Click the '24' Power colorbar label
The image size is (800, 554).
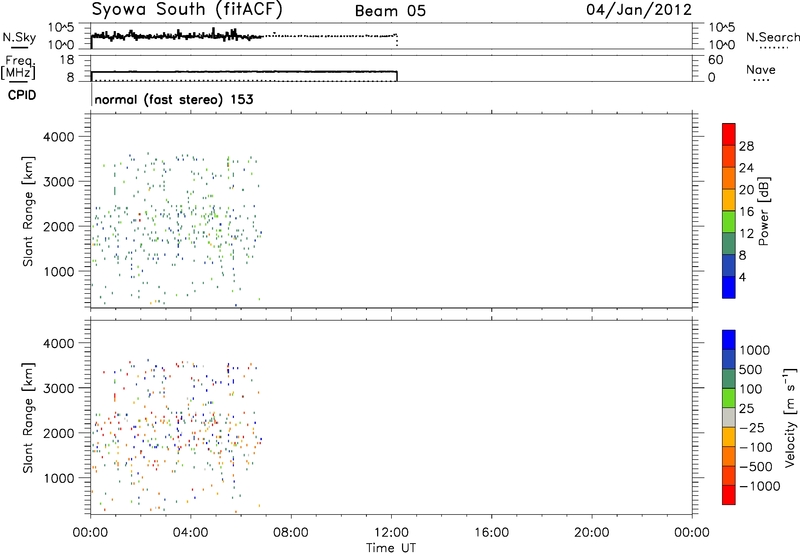pyautogui.click(x=746, y=168)
